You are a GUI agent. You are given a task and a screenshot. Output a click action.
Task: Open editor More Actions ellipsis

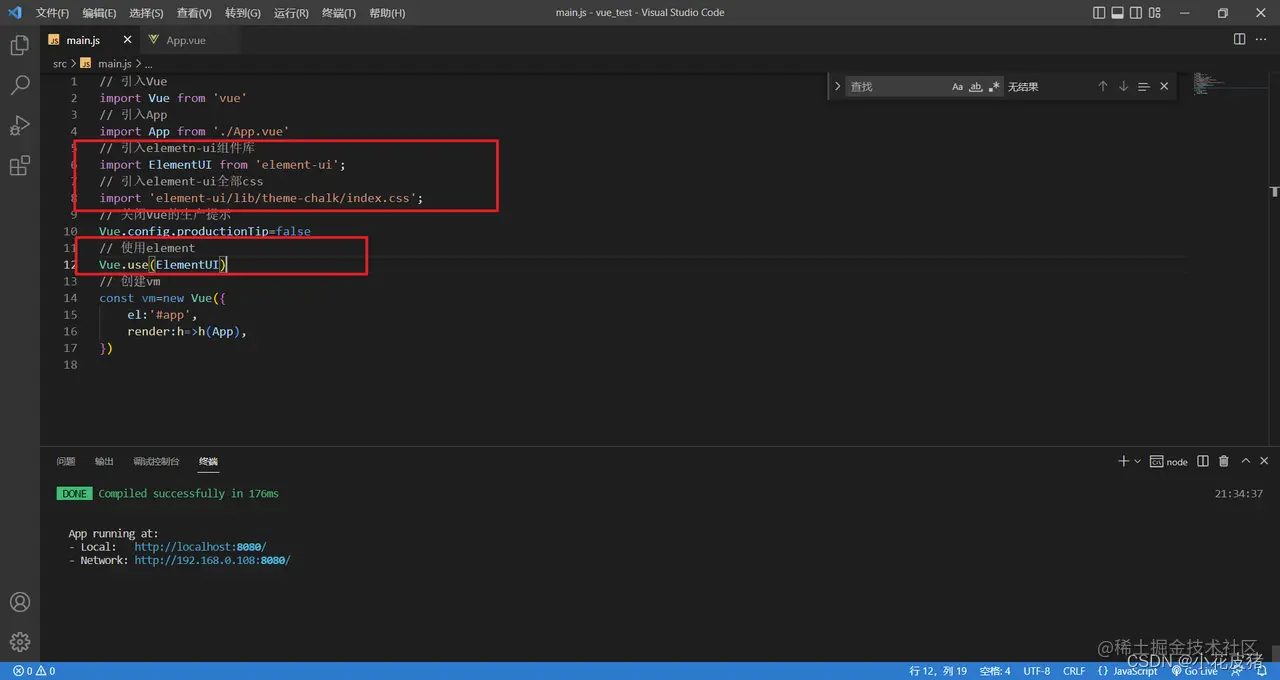click(1262, 40)
